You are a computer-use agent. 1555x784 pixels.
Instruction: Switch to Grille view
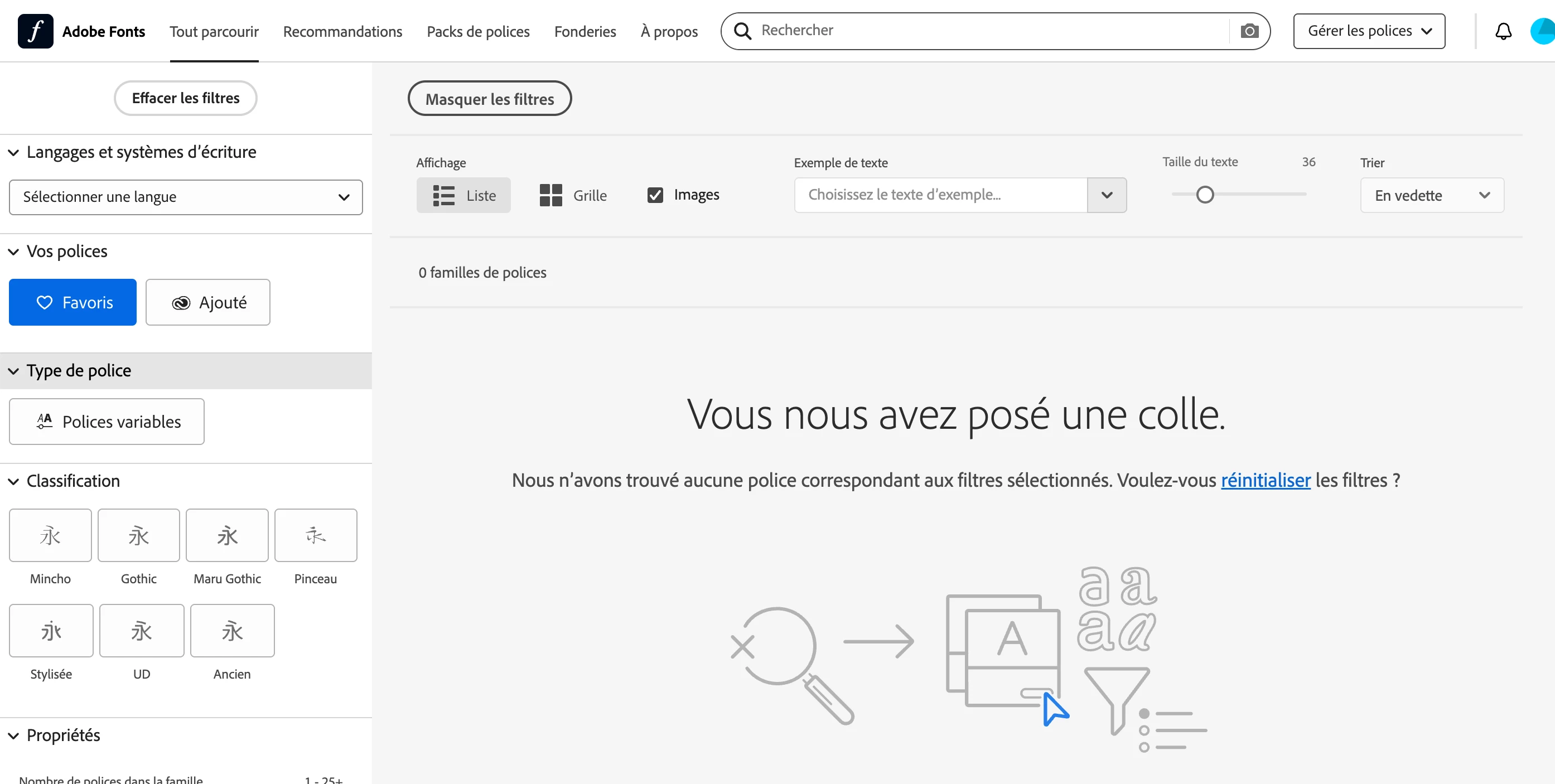[573, 195]
